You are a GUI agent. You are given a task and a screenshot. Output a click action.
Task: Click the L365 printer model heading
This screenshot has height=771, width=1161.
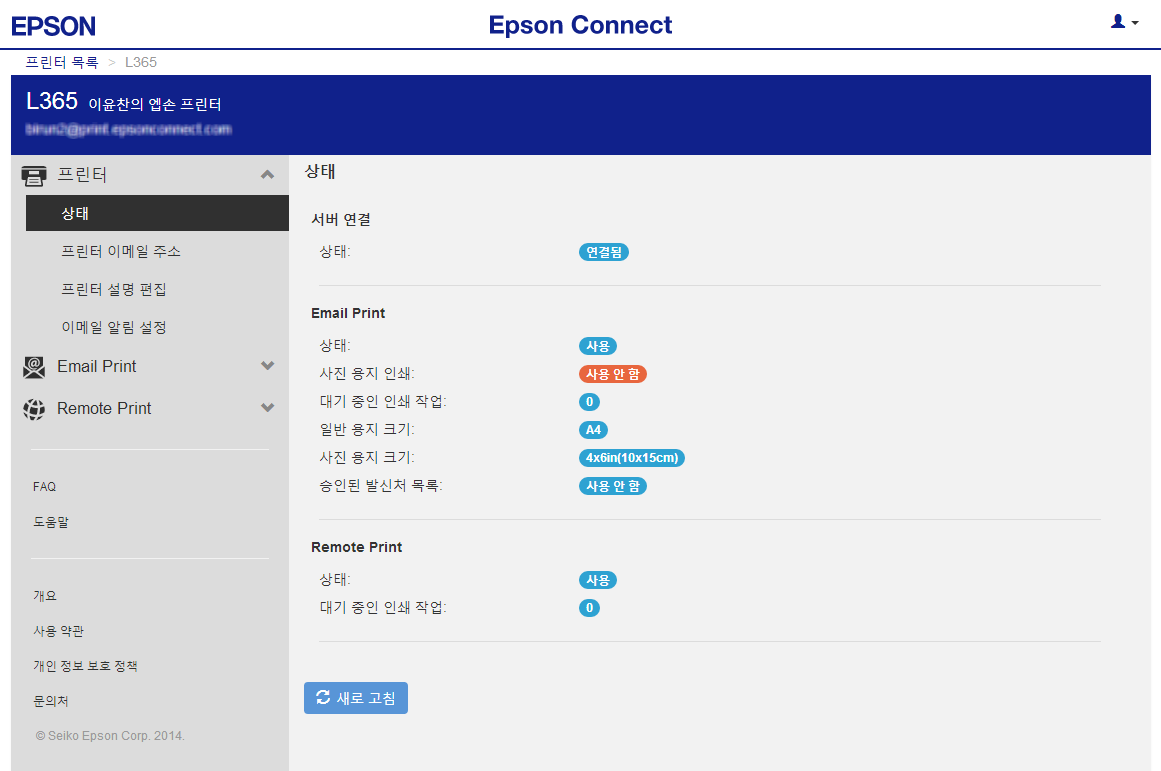click(52, 101)
